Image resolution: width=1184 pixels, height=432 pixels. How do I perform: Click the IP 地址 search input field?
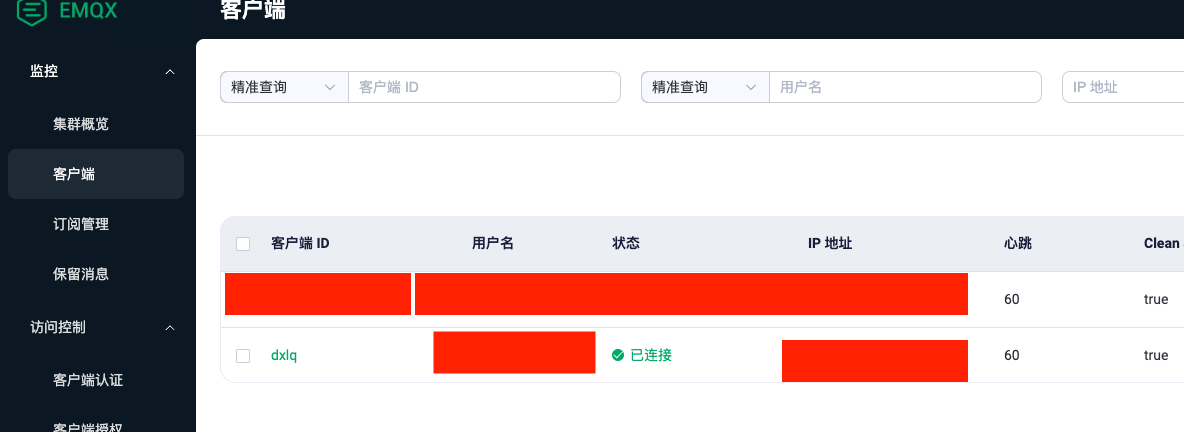(x=1122, y=87)
